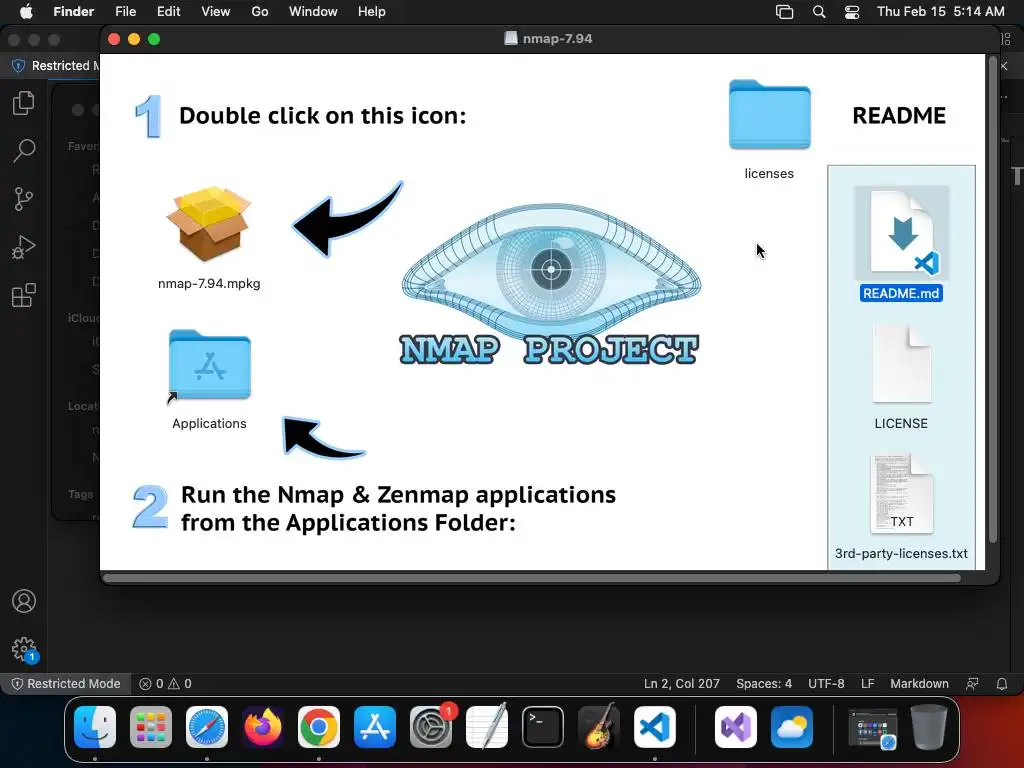
Task: Open Trash from the Dock
Action: pos(929,726)
